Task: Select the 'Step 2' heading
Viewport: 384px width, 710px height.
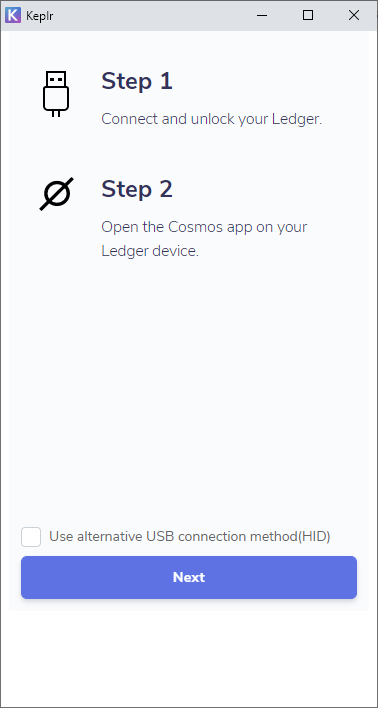Action: point(137,189)
